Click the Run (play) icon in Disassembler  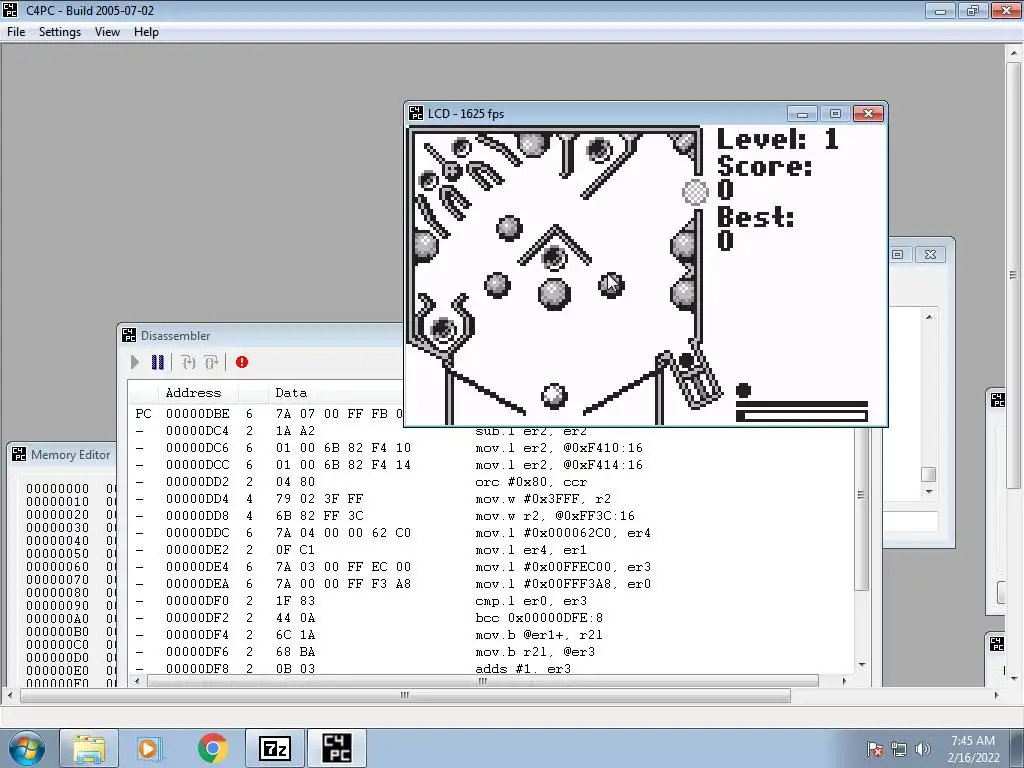pyautogui.click(x=135, y=362)
